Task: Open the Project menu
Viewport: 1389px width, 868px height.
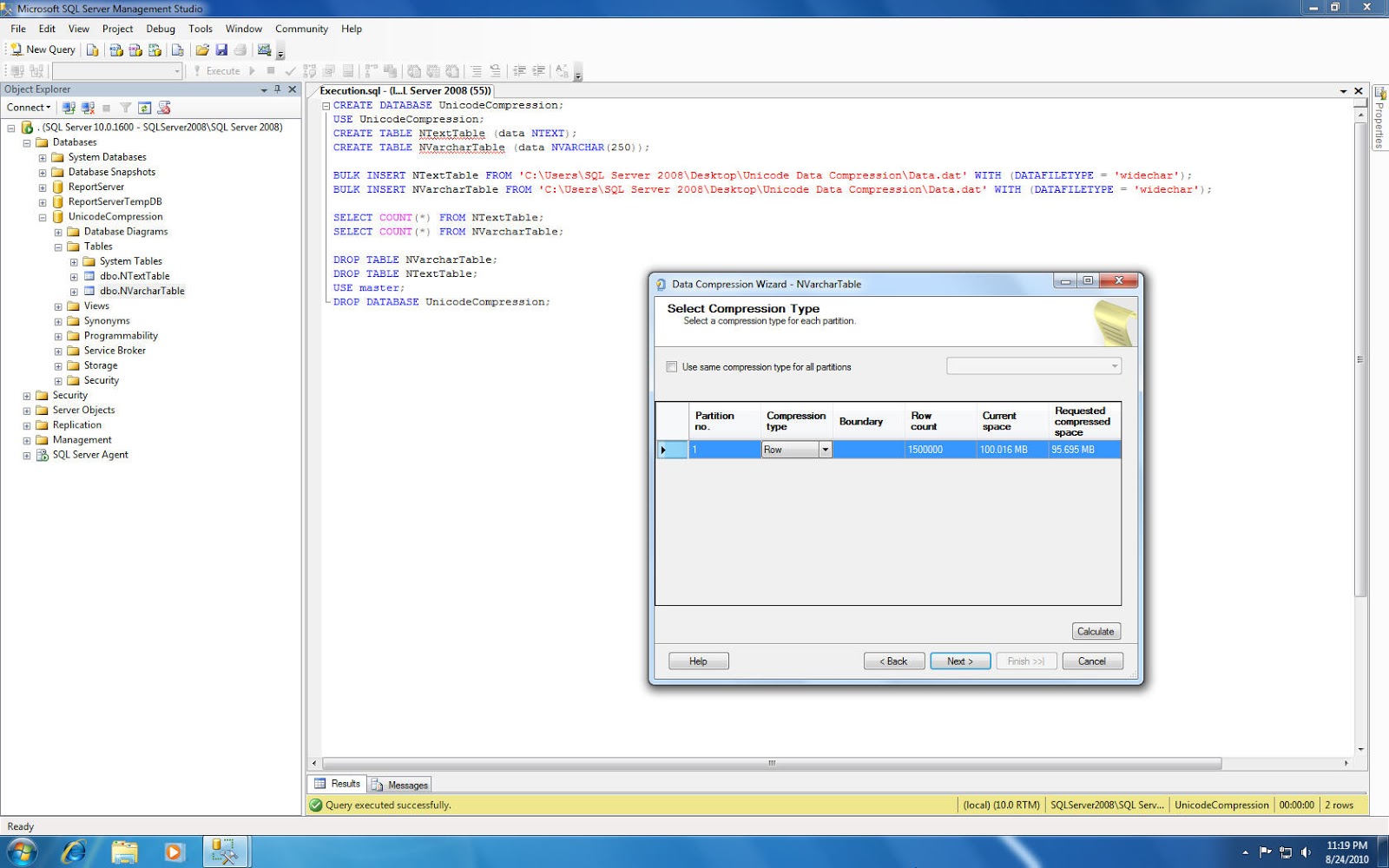Action: tap(117, 29)
